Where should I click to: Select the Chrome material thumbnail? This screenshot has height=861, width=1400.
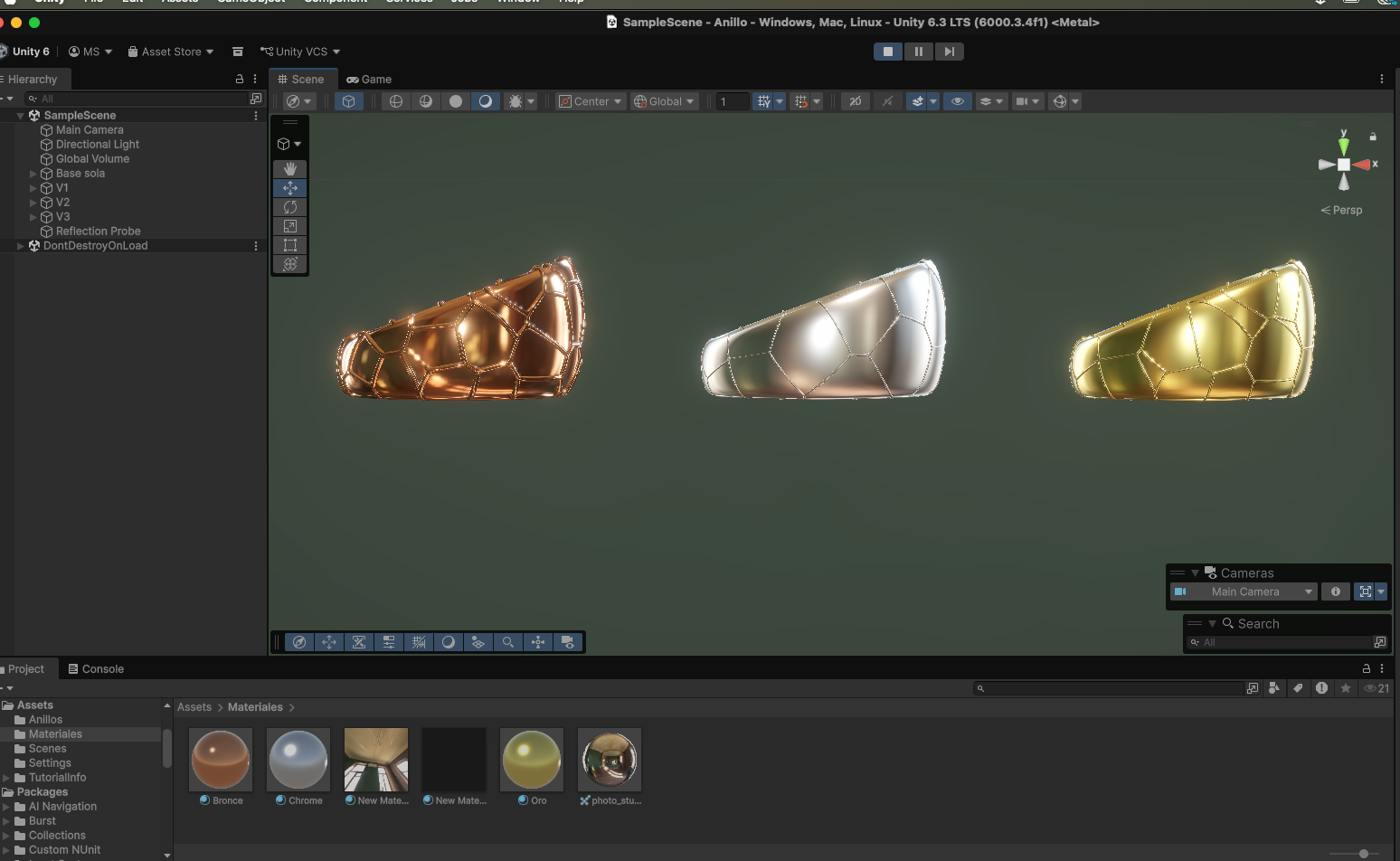[298, 760]
